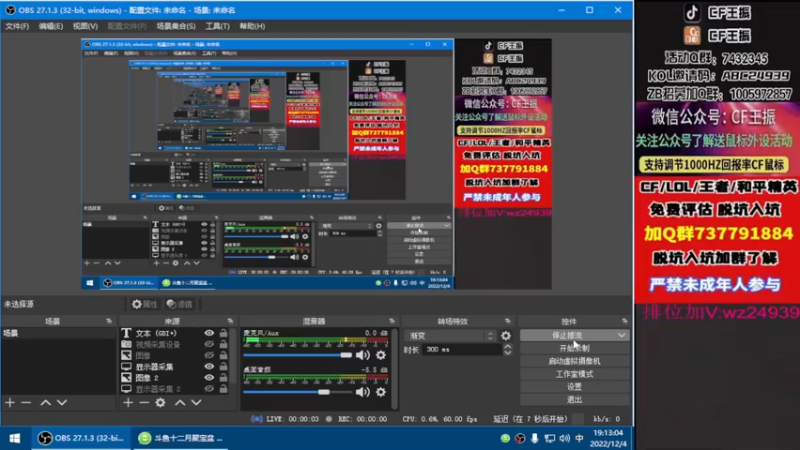Toggle lock on 显示器采集 source
800x450 pixels.
pos(223,366)
